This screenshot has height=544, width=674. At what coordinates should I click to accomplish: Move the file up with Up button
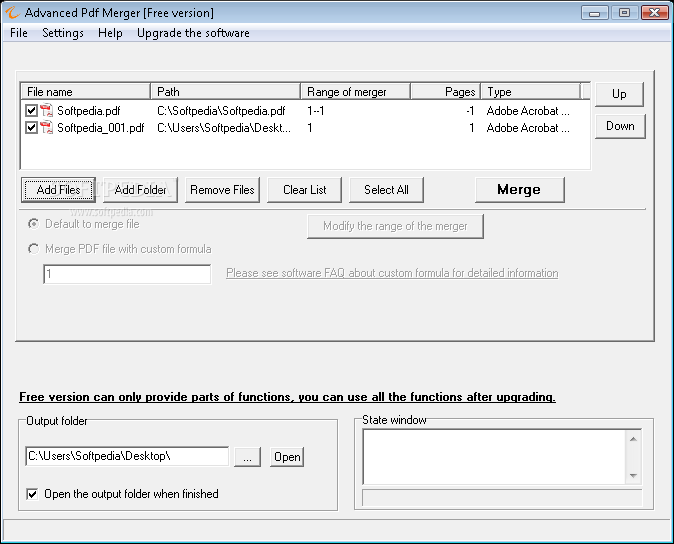[x=619, y=94]
